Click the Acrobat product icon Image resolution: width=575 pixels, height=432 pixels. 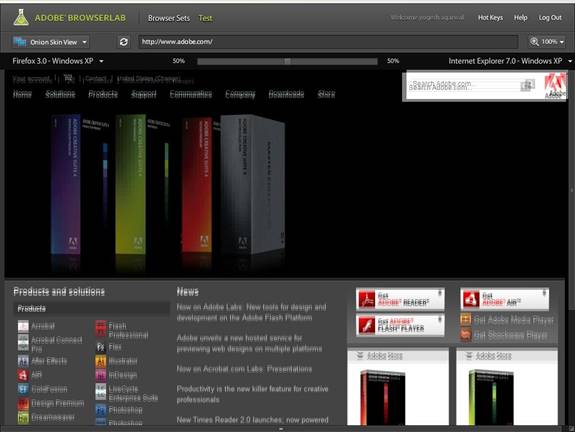pos(23,326)
